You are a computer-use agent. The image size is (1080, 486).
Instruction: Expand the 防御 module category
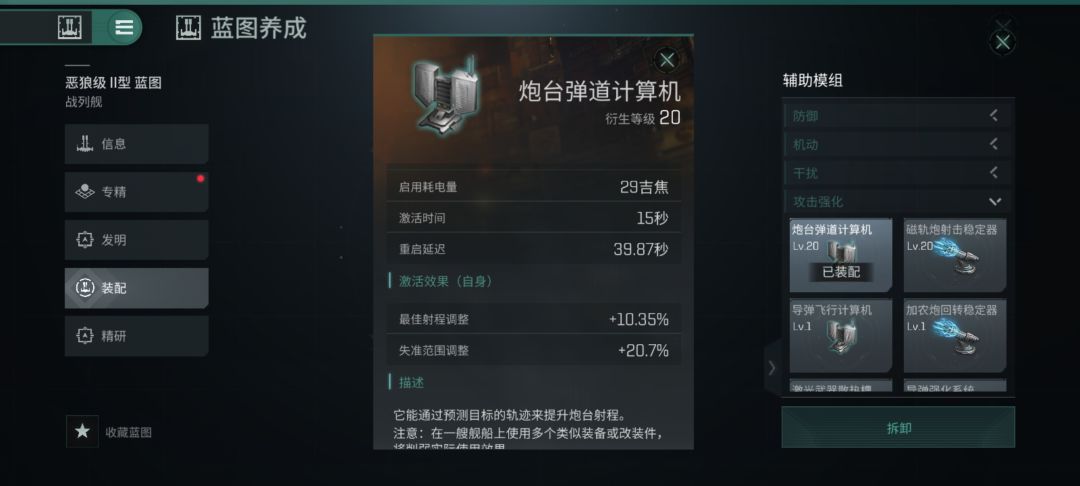(x=897, y=116)
